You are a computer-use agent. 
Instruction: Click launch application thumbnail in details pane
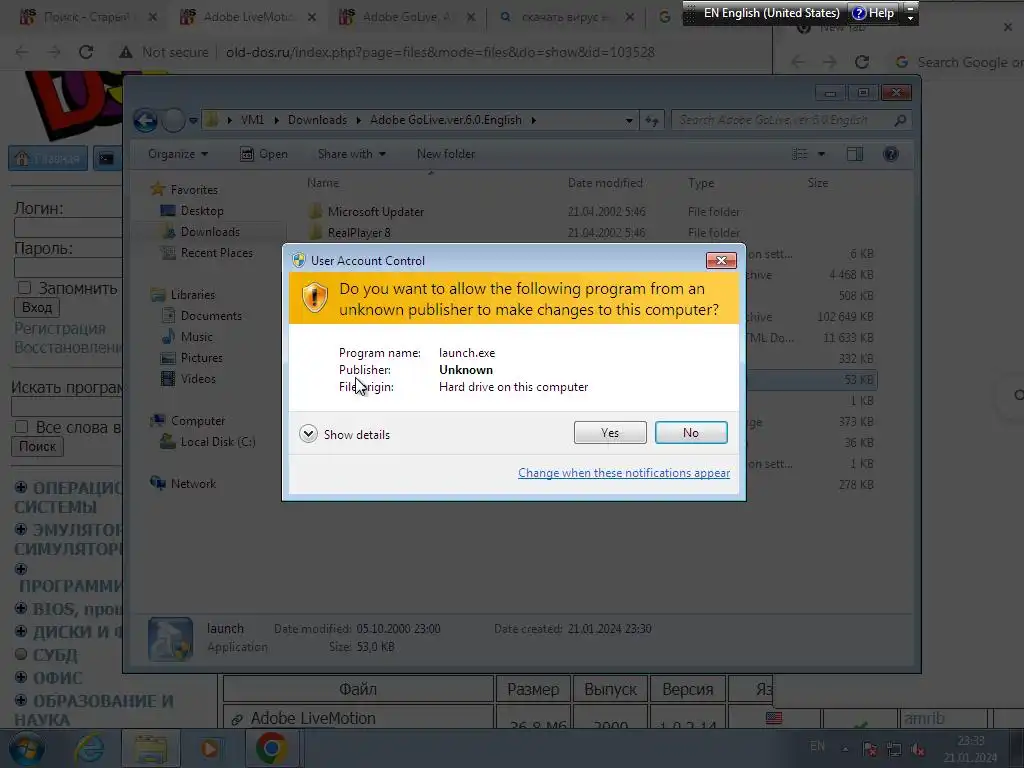coord(170,639)
